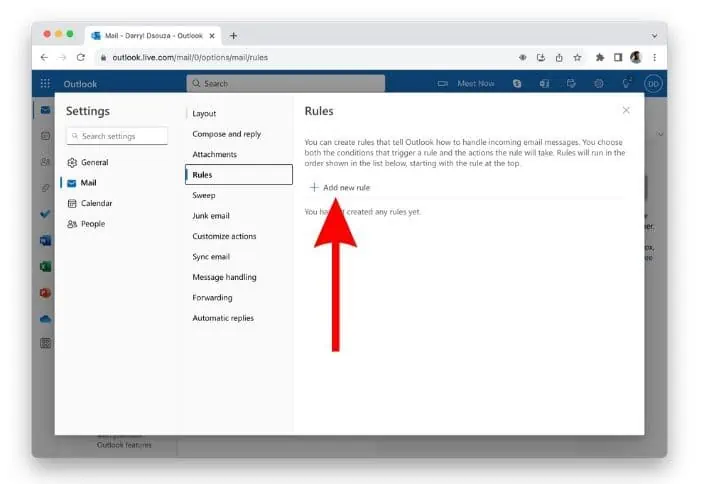
Task: Open the People settings category
Action: click(93, 224)
